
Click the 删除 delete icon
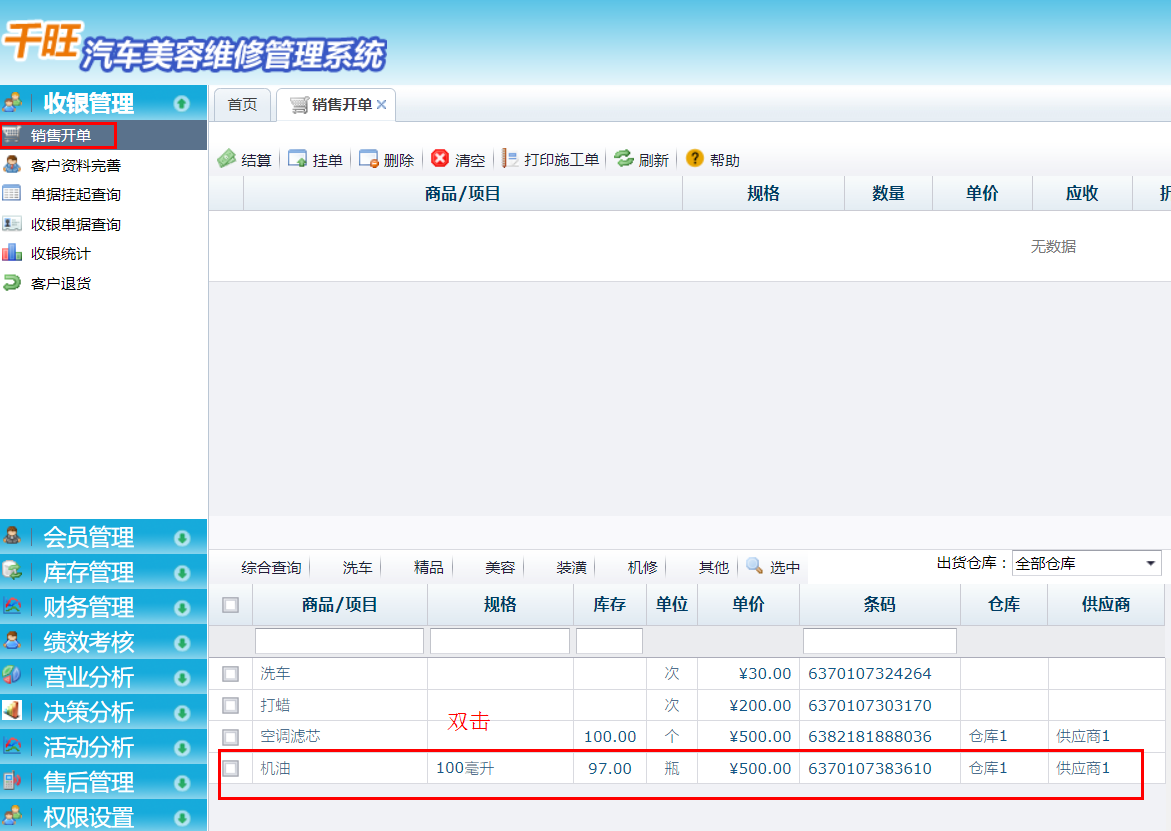tap(368, 159)
